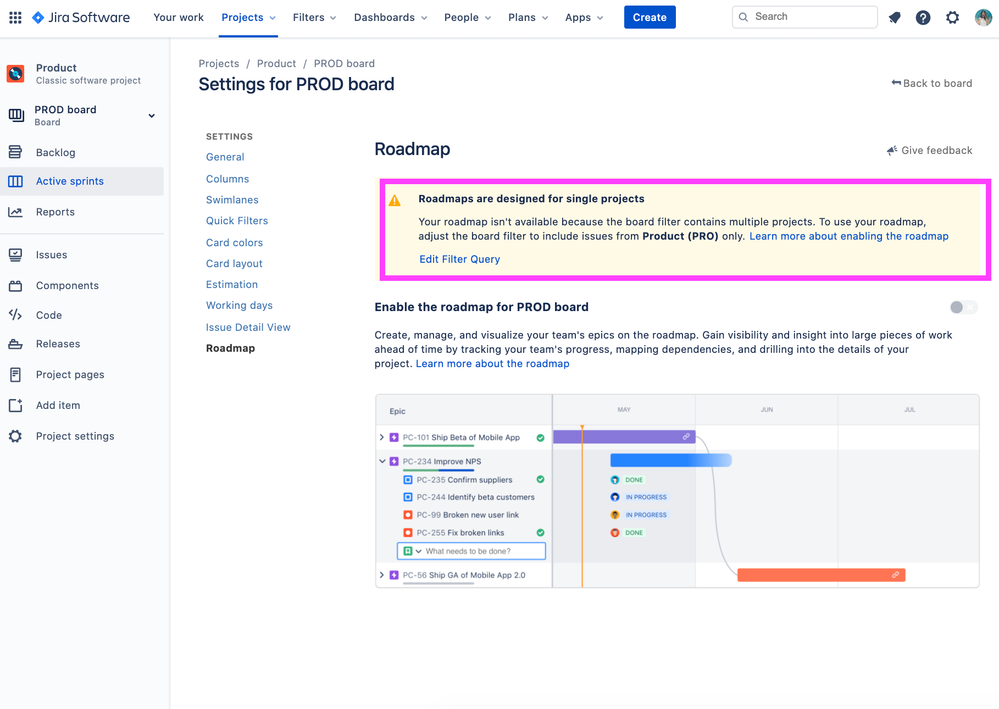Open the Card colors settings tab

tap(234, 243)
